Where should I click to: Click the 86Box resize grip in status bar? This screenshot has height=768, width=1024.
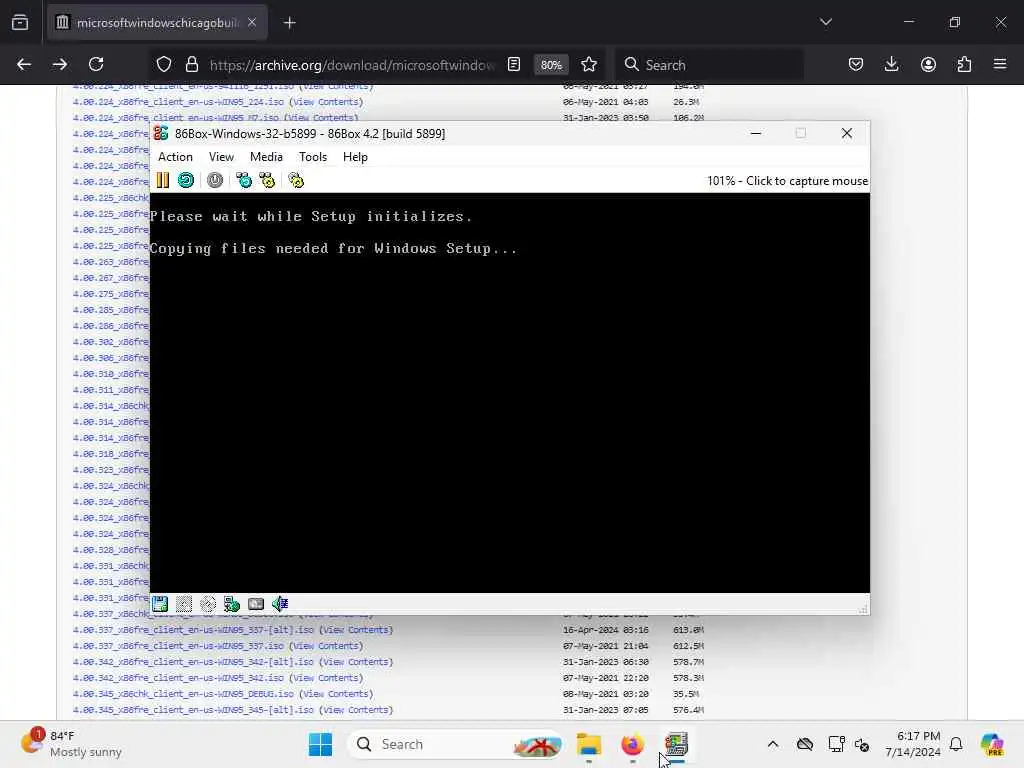coord(863,609)
